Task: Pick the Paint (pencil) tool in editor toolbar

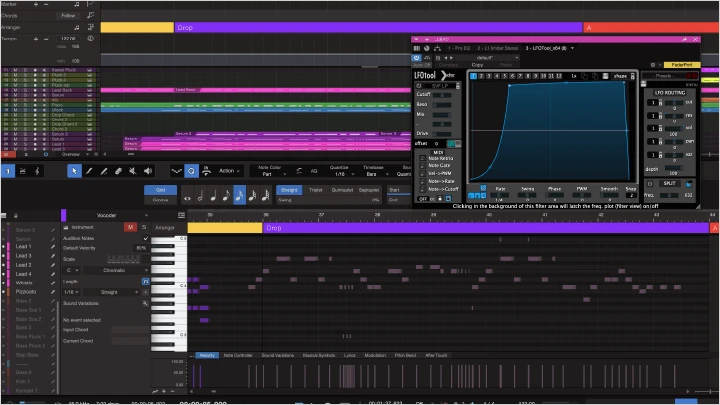Action: tap(104, 171)
